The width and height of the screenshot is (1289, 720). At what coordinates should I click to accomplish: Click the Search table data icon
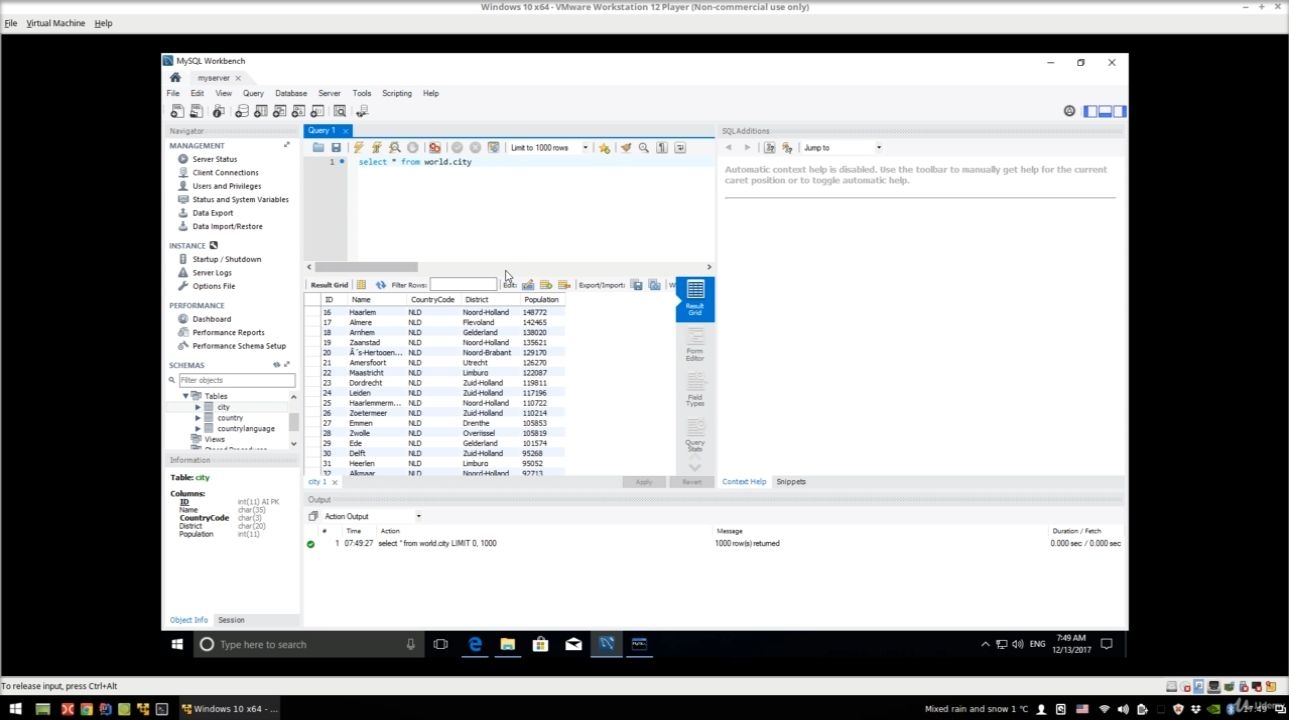click(x=340, y=111)
